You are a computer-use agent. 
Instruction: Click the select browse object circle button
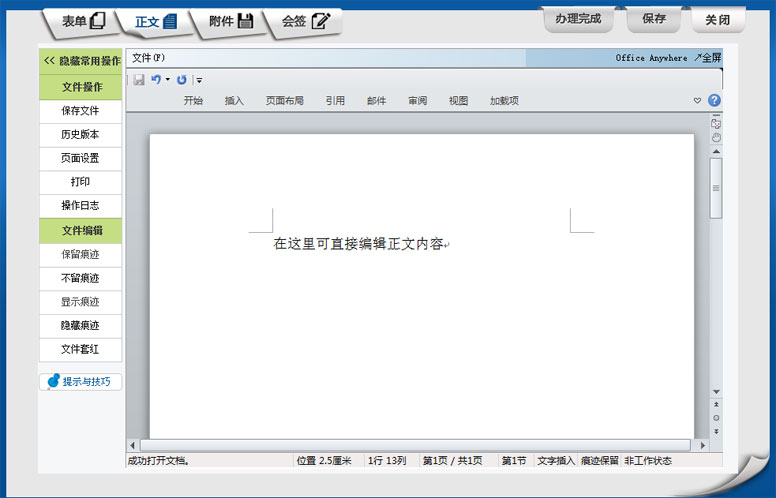716,418
